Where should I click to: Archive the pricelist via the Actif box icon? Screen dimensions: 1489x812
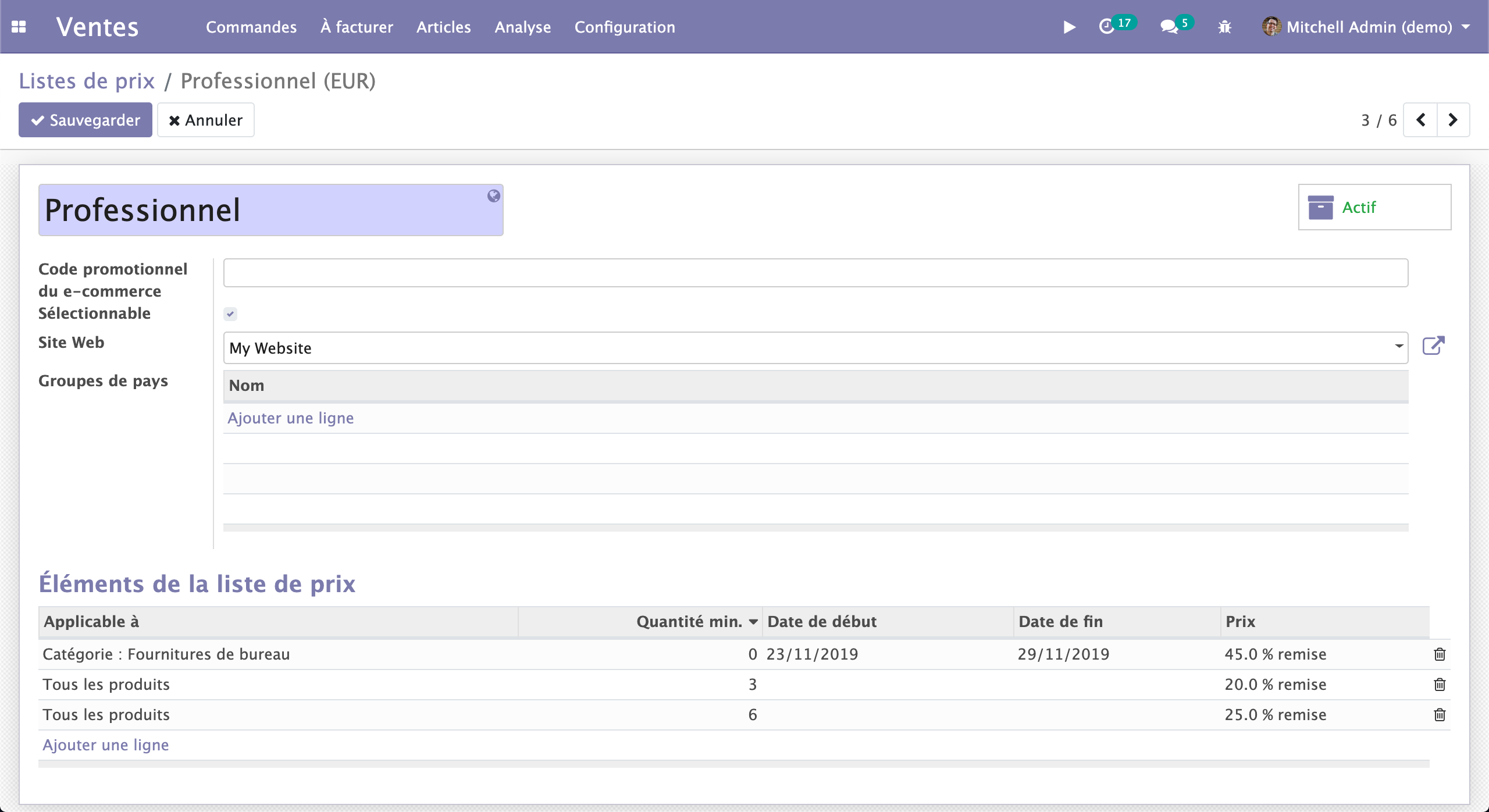click(x=1321, y=206)
